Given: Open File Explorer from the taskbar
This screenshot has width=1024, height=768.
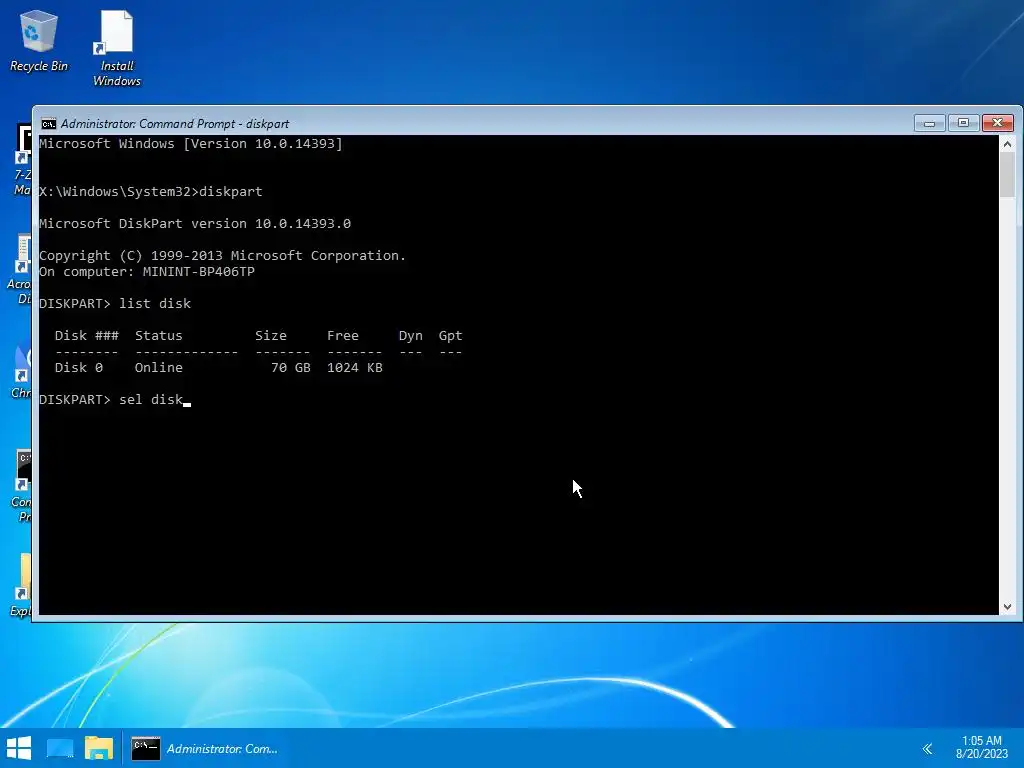Looking at the screenshot, I should 99,748.
